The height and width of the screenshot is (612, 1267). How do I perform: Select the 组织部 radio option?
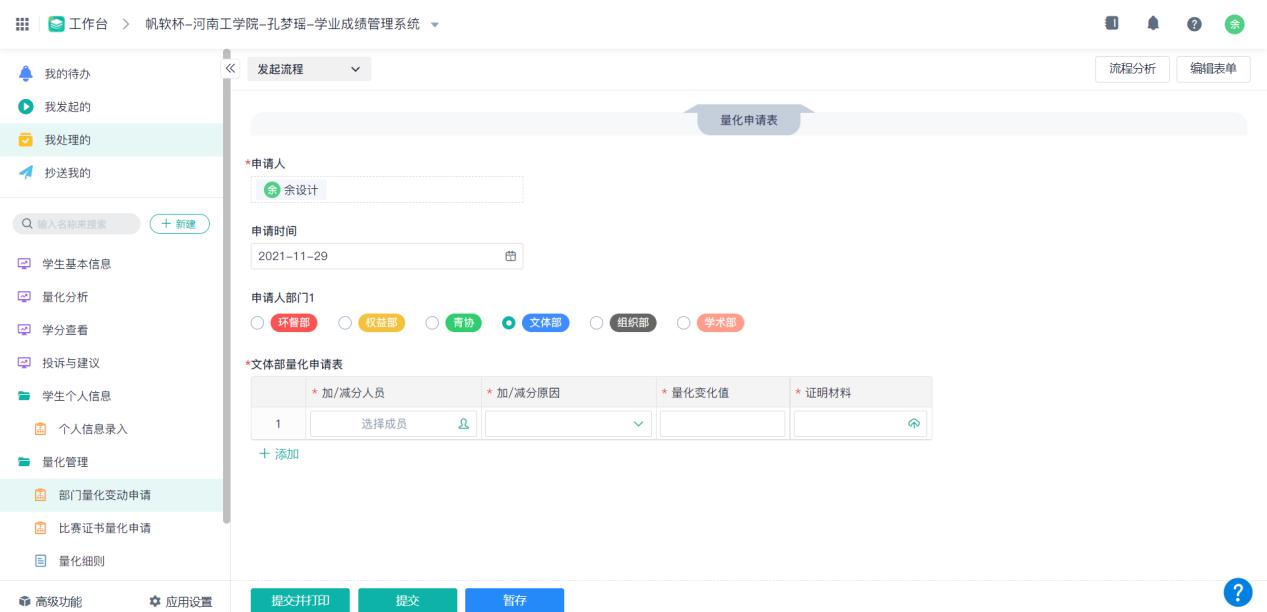pyautogui.click(x=597, y=323)
